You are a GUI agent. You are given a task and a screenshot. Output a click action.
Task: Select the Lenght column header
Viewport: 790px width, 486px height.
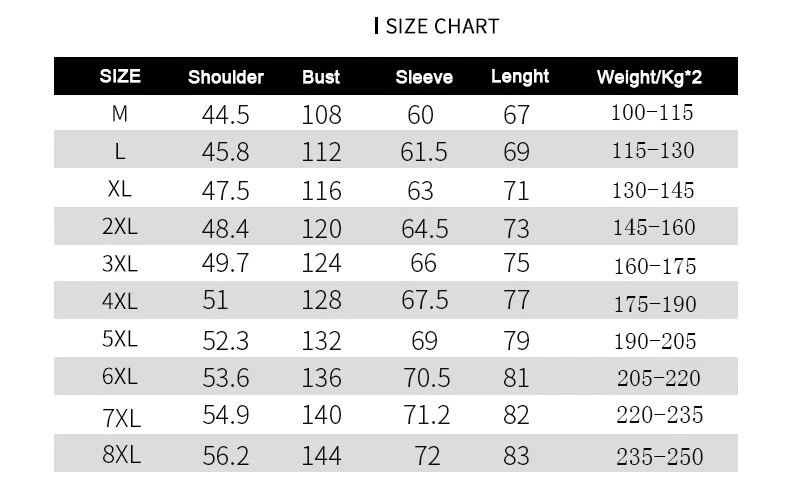click(520, 77)
